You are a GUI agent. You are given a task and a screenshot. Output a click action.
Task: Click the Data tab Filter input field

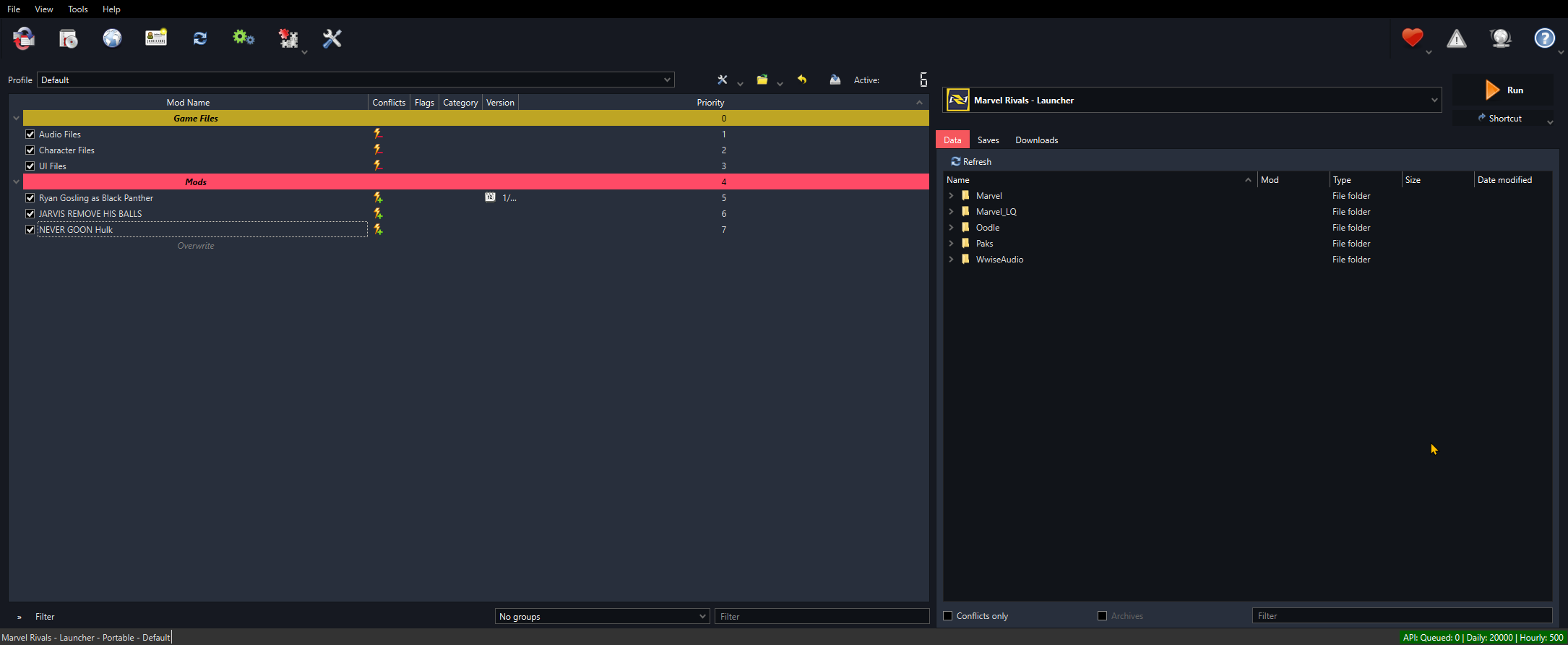(x=1402, y=616)
